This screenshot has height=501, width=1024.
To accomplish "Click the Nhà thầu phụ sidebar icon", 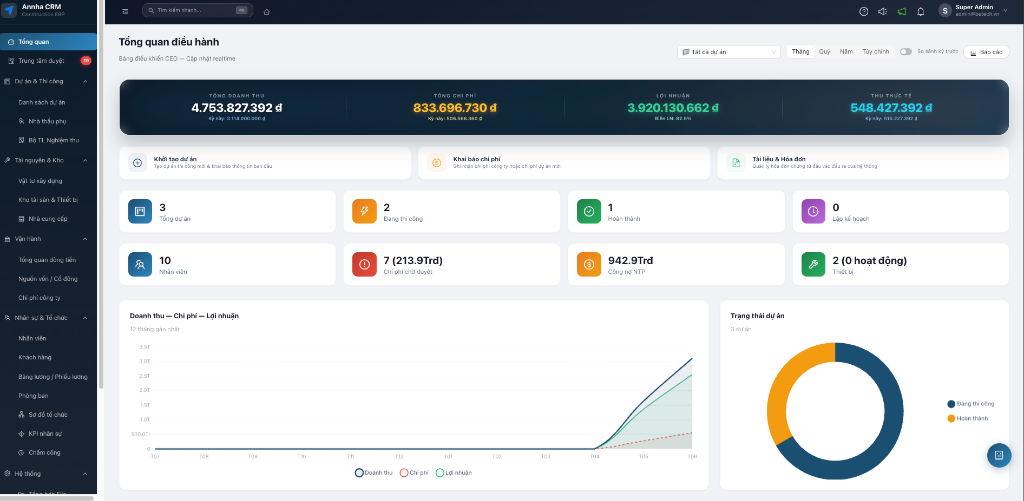I will 22,121.
